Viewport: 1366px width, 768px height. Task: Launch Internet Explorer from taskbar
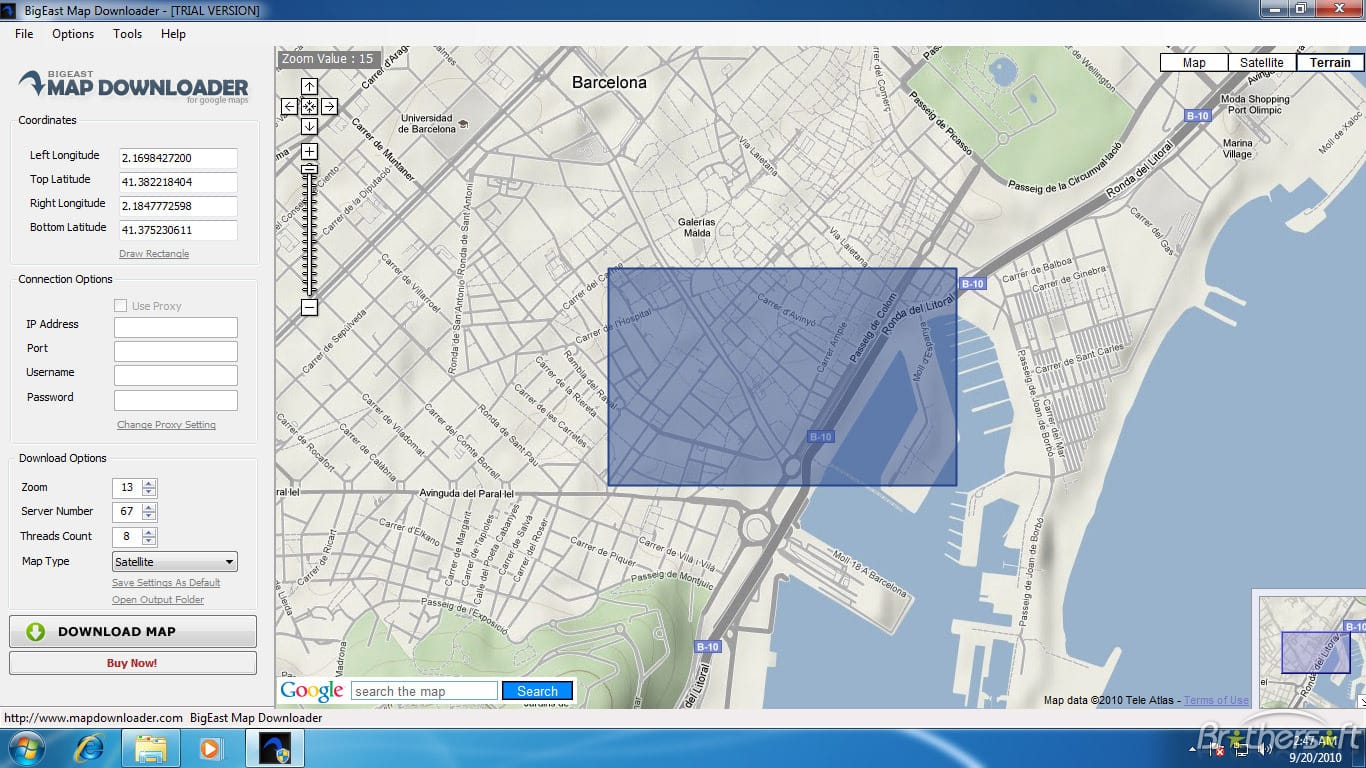pyautogui.click(x=89, y=748)
